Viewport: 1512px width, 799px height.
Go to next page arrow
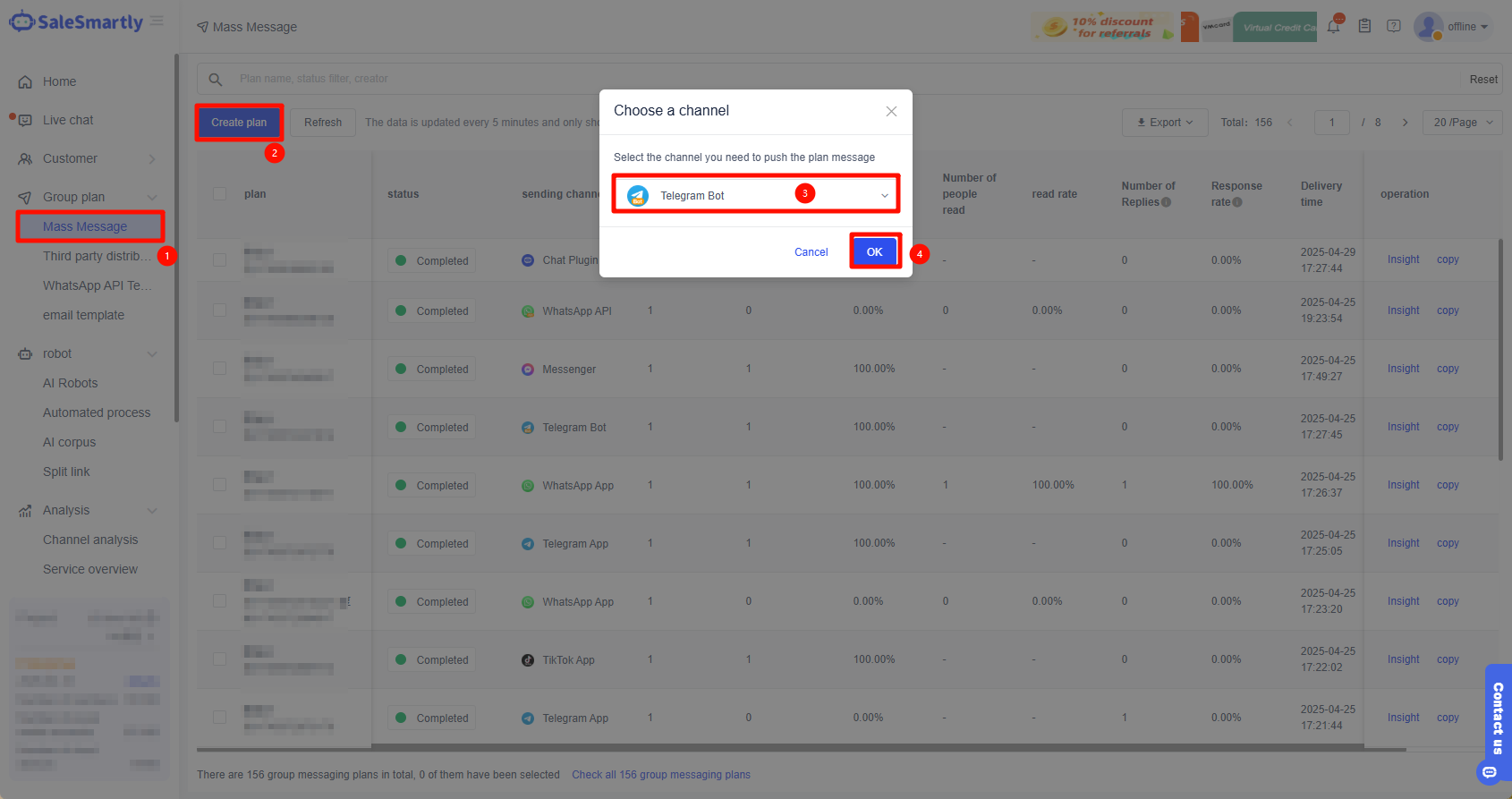point(1405,123)
